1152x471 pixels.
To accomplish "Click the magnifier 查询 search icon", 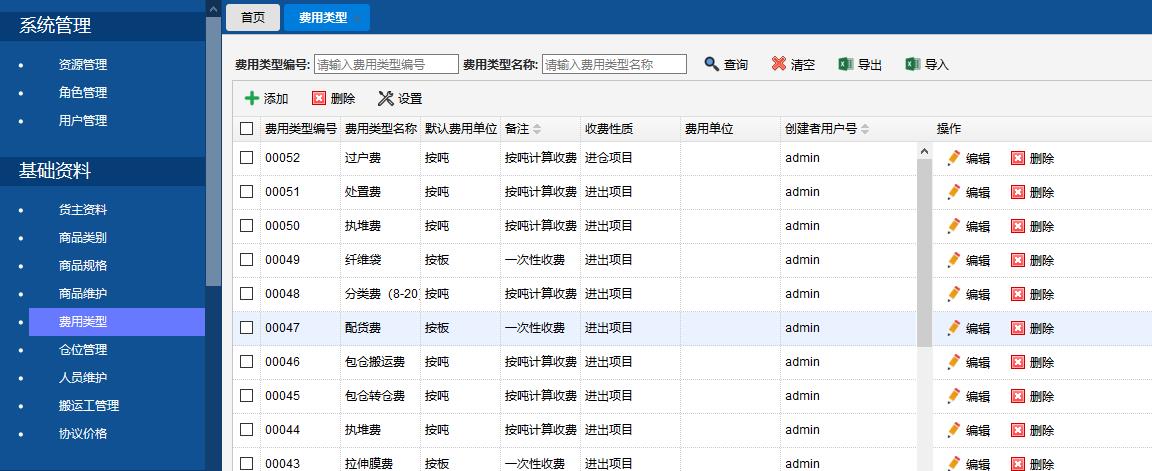I will tap(711, 64).
